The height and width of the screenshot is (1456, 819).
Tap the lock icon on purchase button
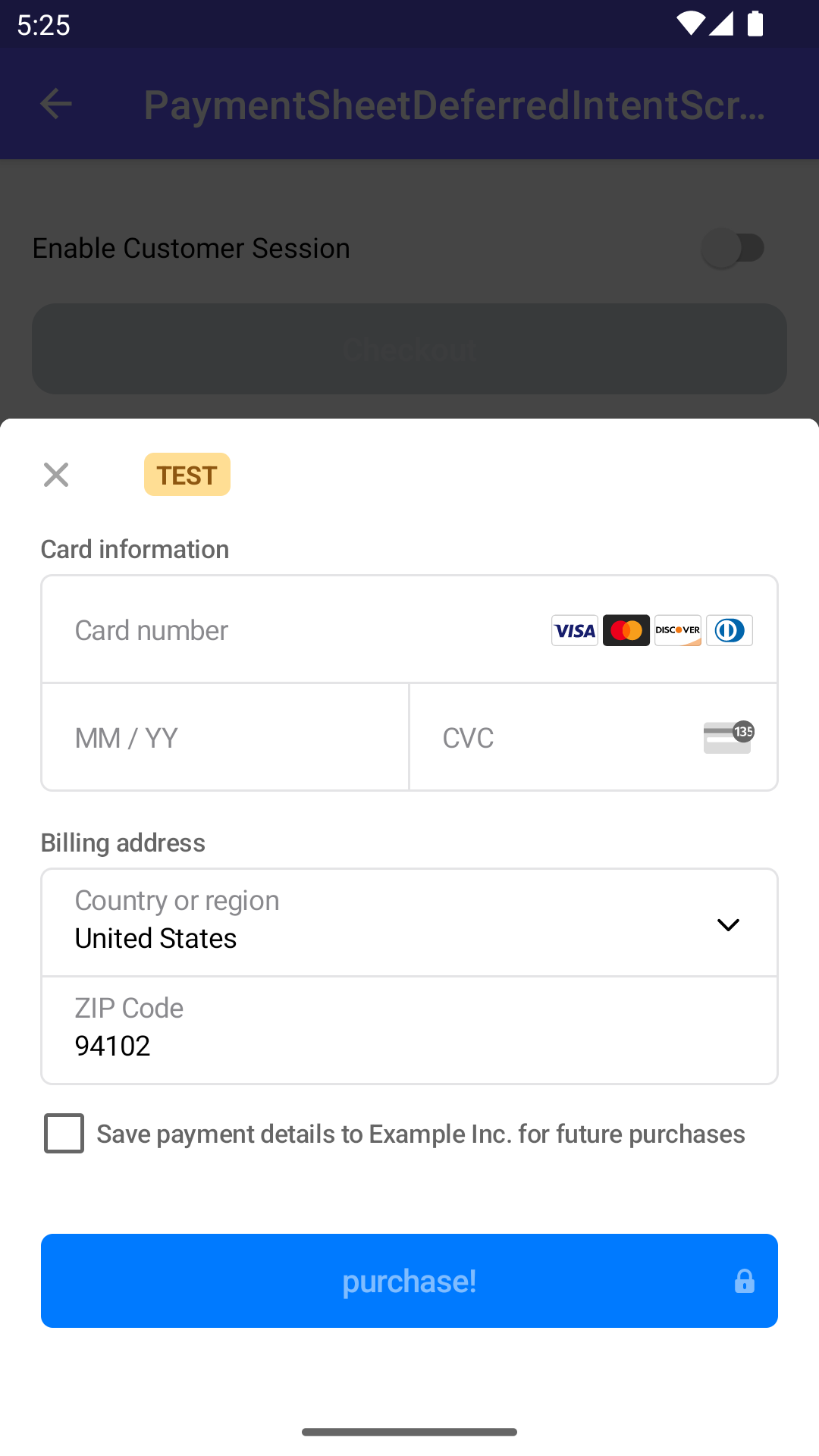pos(745,1281)
